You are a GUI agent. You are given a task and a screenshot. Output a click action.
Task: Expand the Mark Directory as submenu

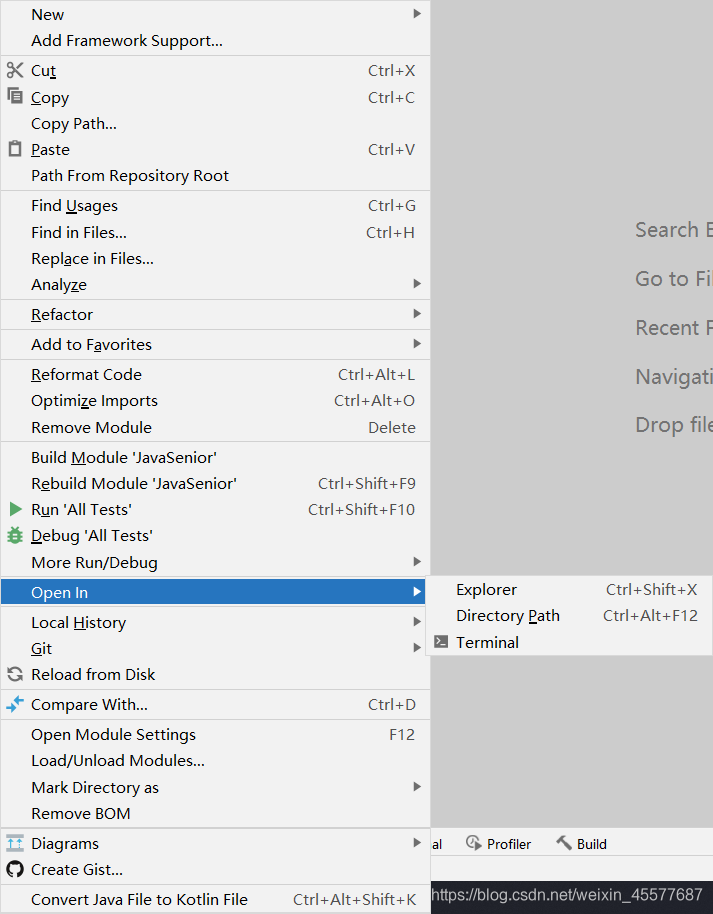[x=415, y=787]
